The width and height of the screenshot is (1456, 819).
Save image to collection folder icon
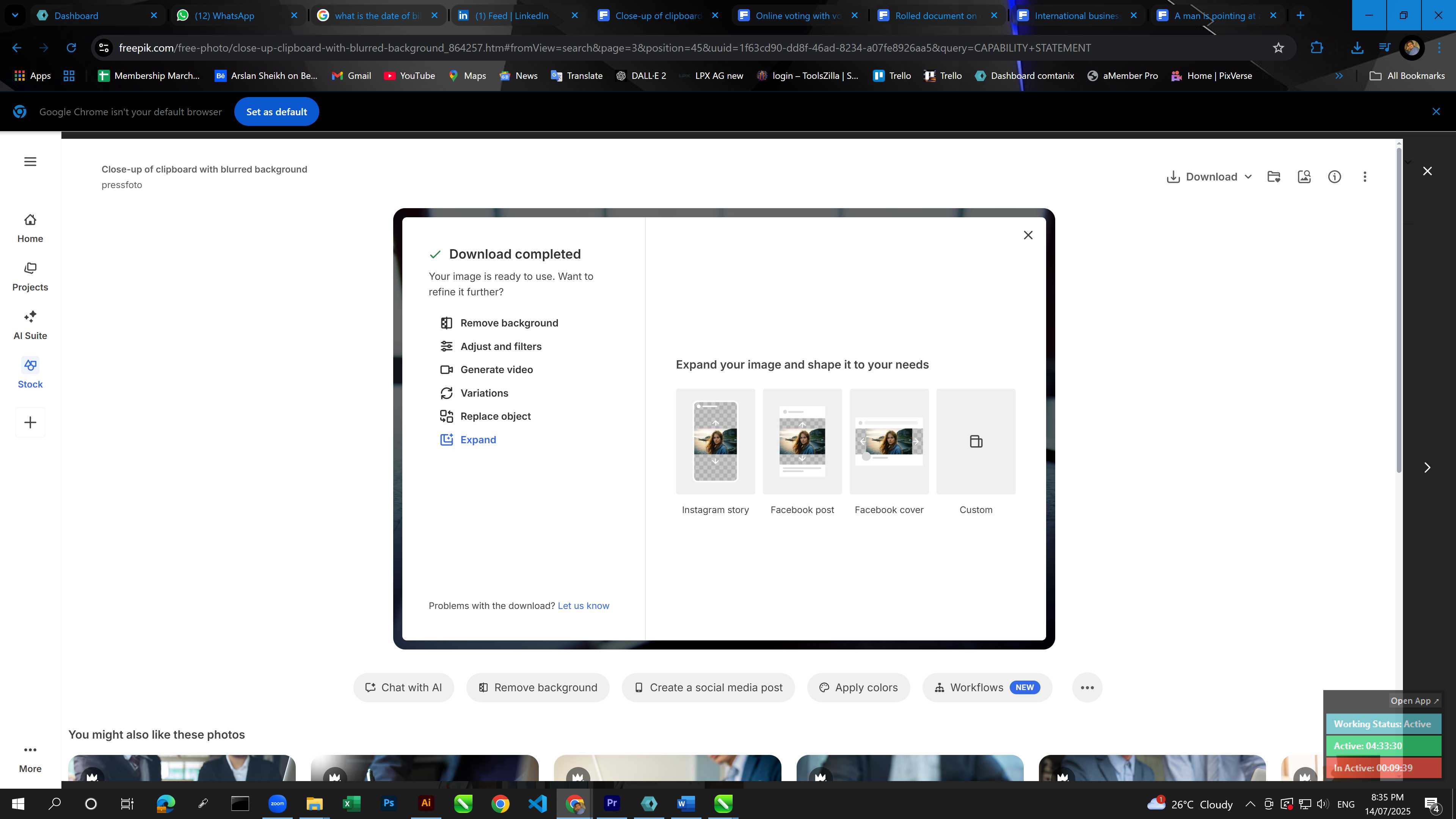point(1274,177)
